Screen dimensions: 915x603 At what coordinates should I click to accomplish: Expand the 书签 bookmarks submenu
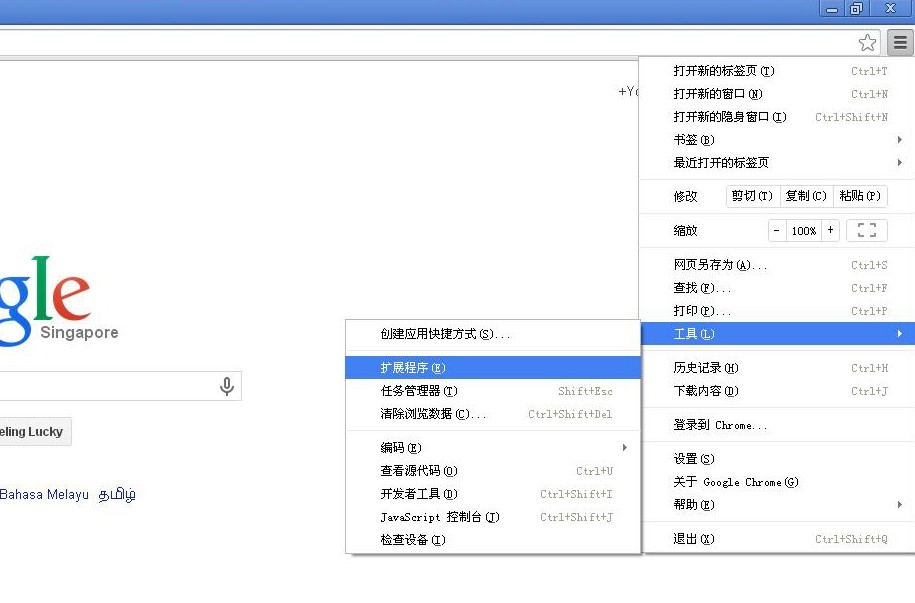[x=780, y=140]
